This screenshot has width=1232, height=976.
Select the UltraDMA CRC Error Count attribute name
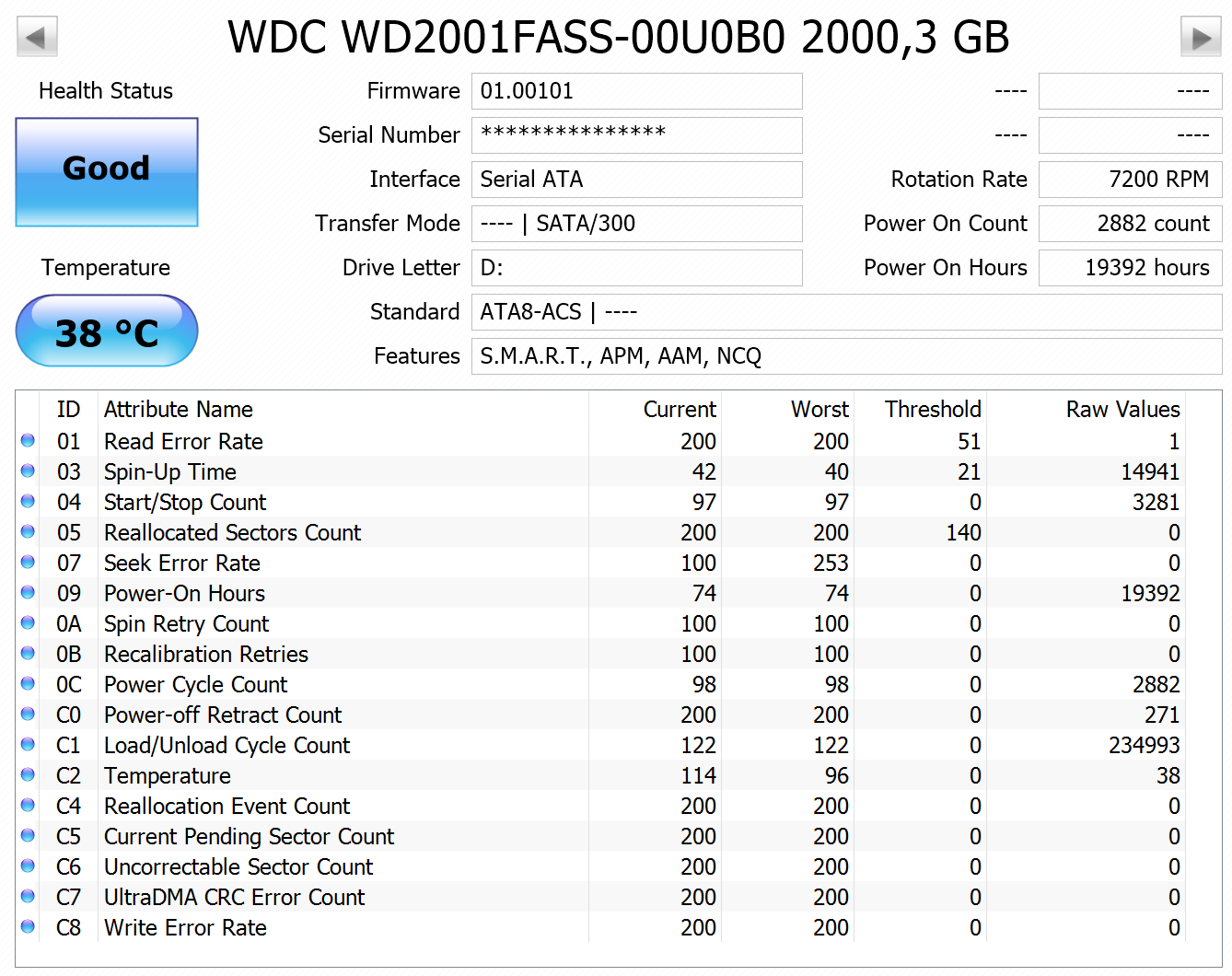(x=234, y=898)
